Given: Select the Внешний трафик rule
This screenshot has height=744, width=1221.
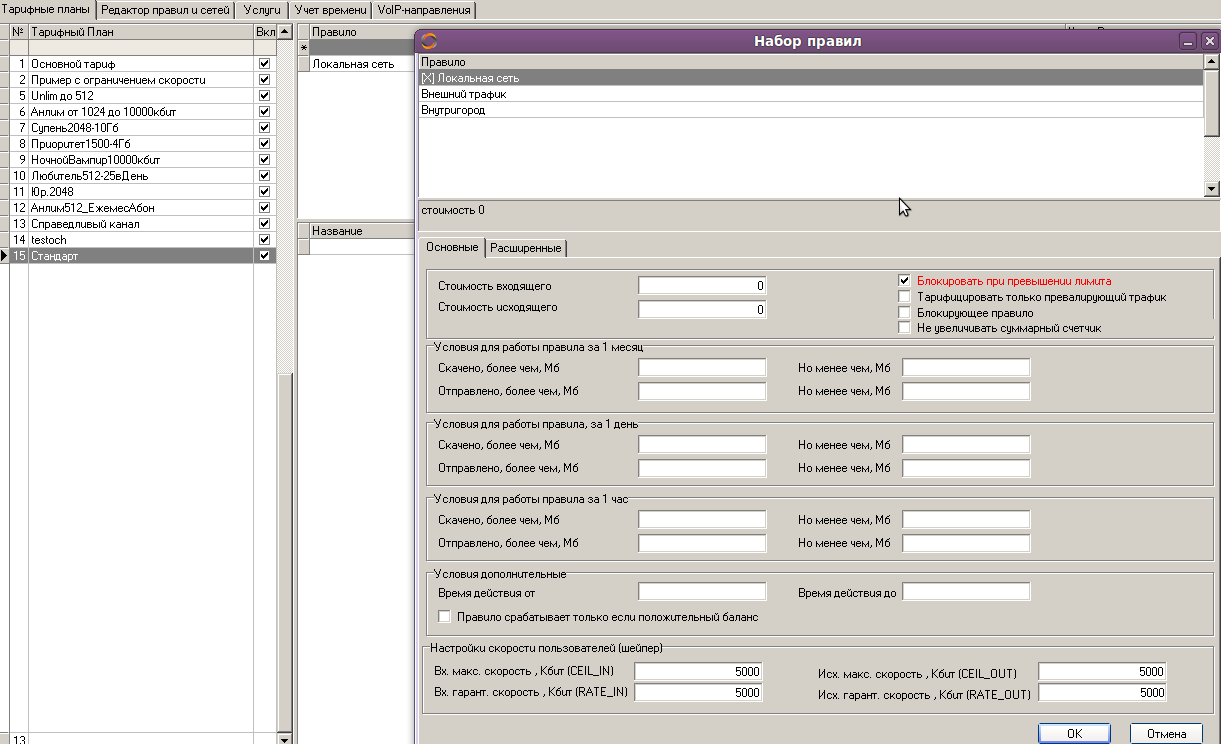Looking at the screenshot, I should coord(464,94).
